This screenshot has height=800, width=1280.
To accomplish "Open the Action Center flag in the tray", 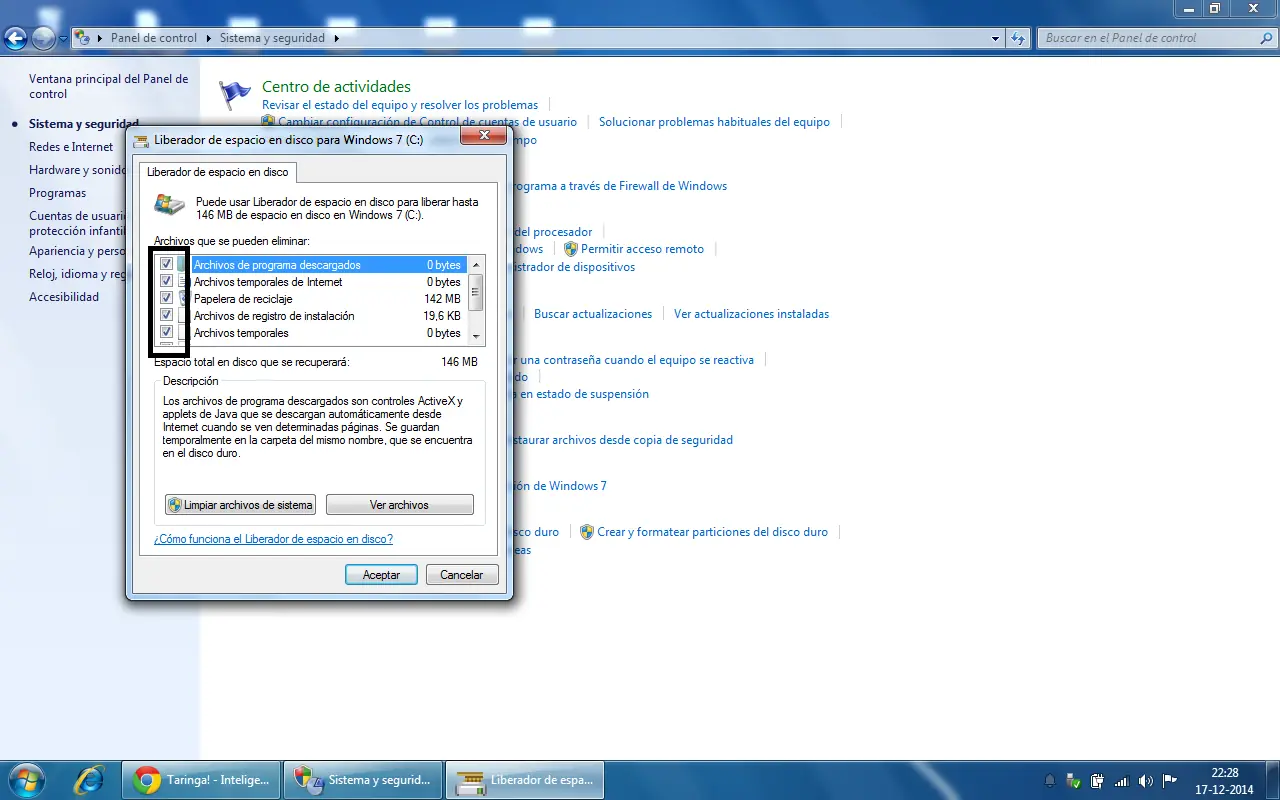I will click(x=1169, y=780).
